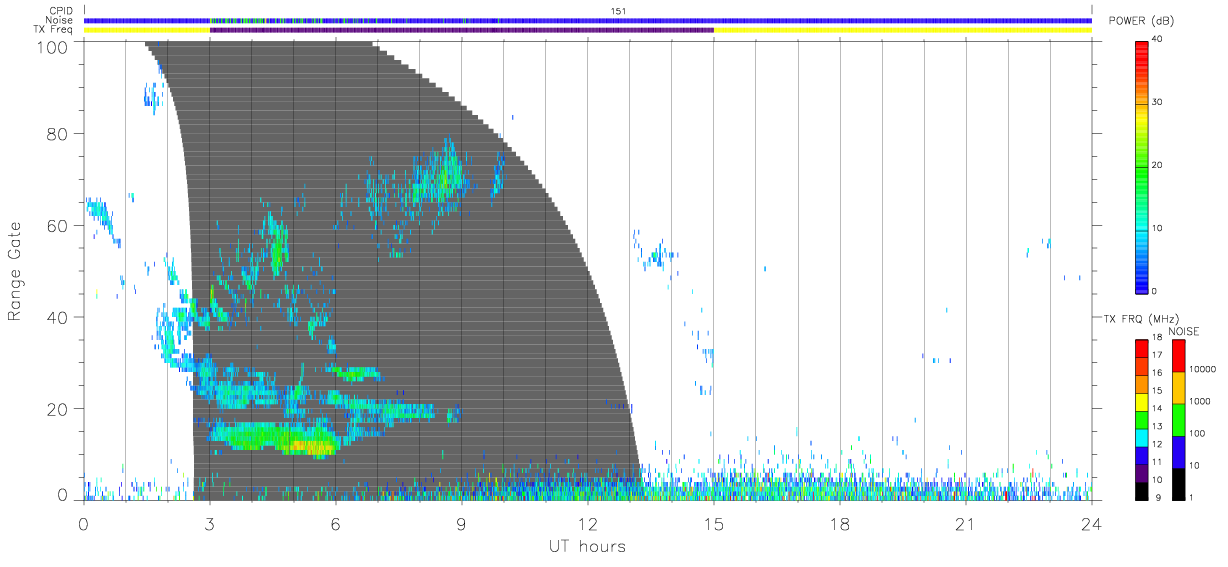Click the "POWER (dB)" legend title
Screen dimensions: 1228x567
click(1141, 21)
